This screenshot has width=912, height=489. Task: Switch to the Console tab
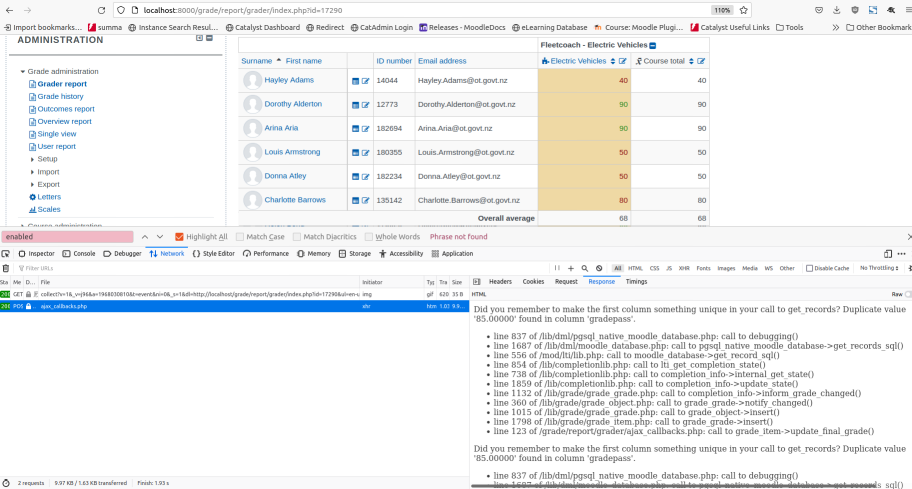[x=79, y=254]
